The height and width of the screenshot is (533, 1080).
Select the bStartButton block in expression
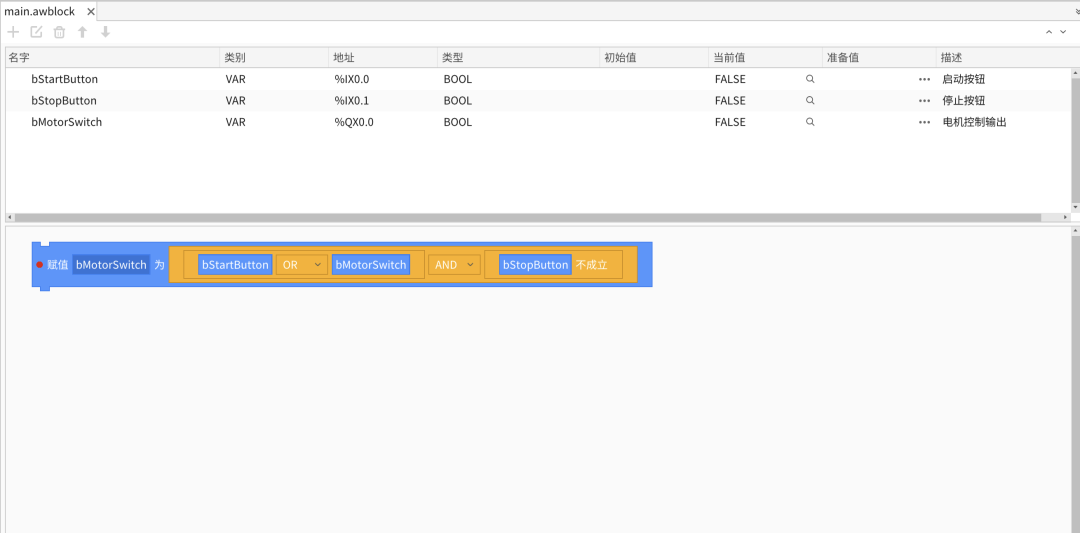pos(235,264)
